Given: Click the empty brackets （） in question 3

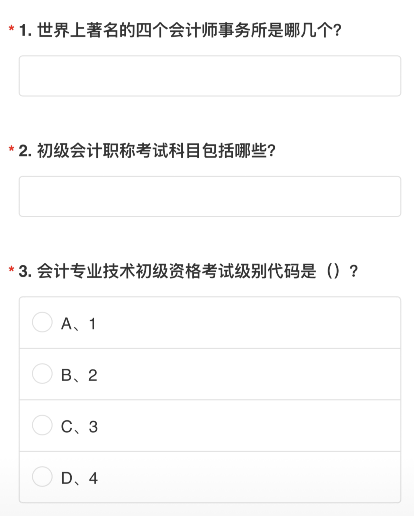Looking at the screenshot, I should coord(333,271).
